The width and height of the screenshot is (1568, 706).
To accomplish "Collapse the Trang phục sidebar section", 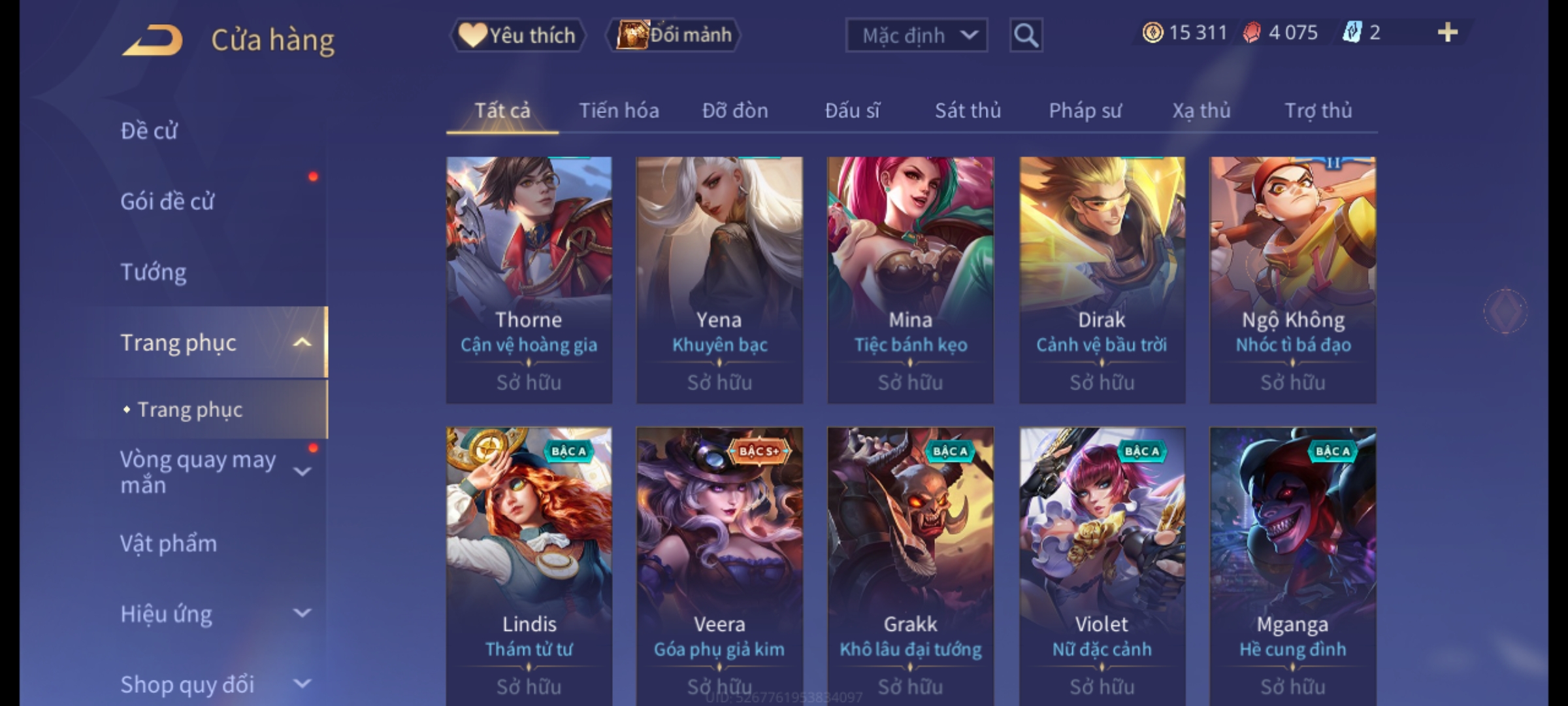I will [x=302, y=343].
